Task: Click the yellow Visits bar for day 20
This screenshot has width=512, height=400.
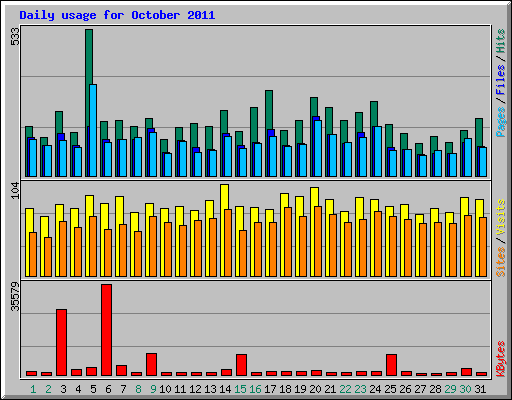Action: pos(314,197)
